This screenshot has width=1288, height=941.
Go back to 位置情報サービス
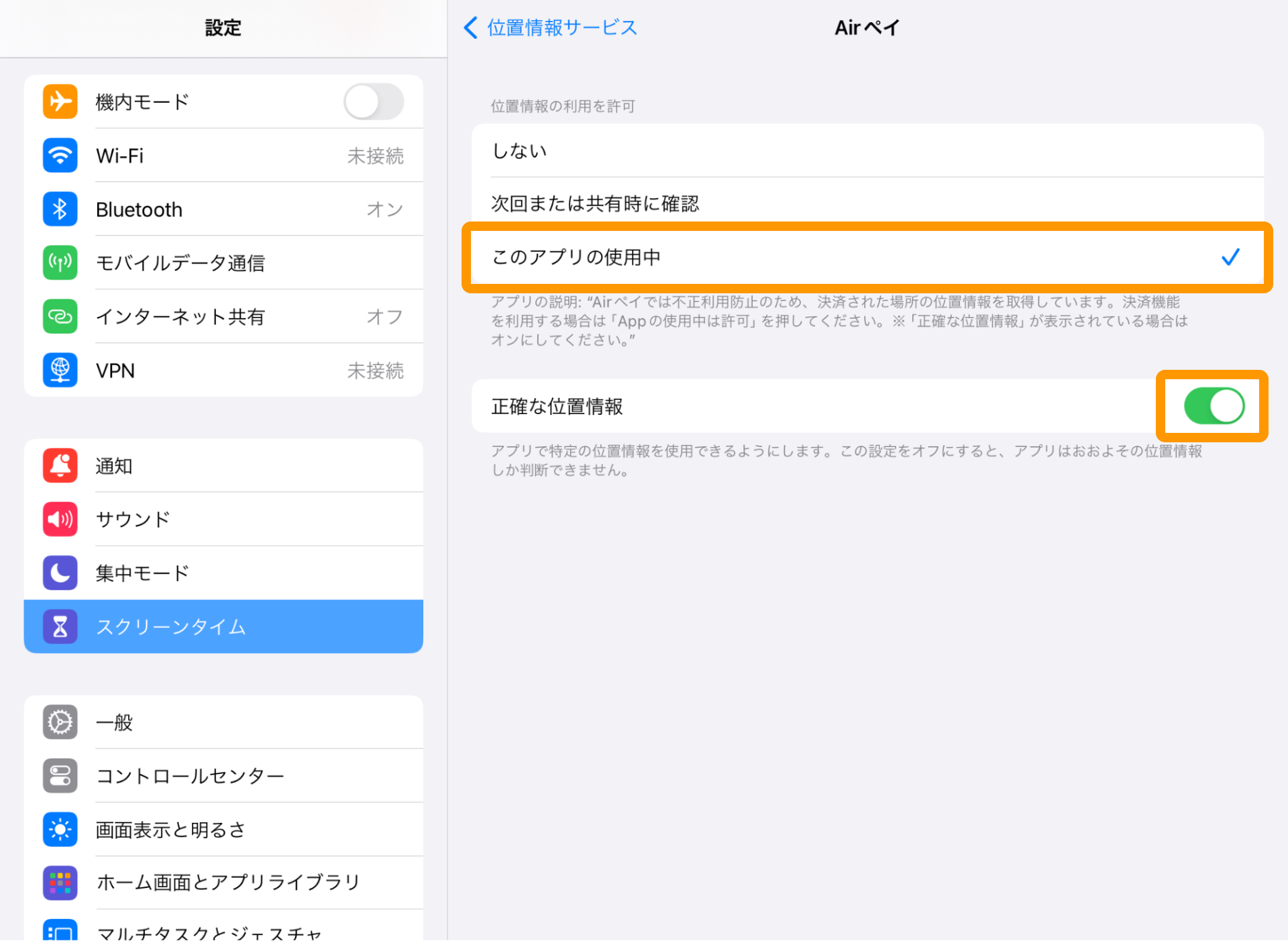pos(550,28)
